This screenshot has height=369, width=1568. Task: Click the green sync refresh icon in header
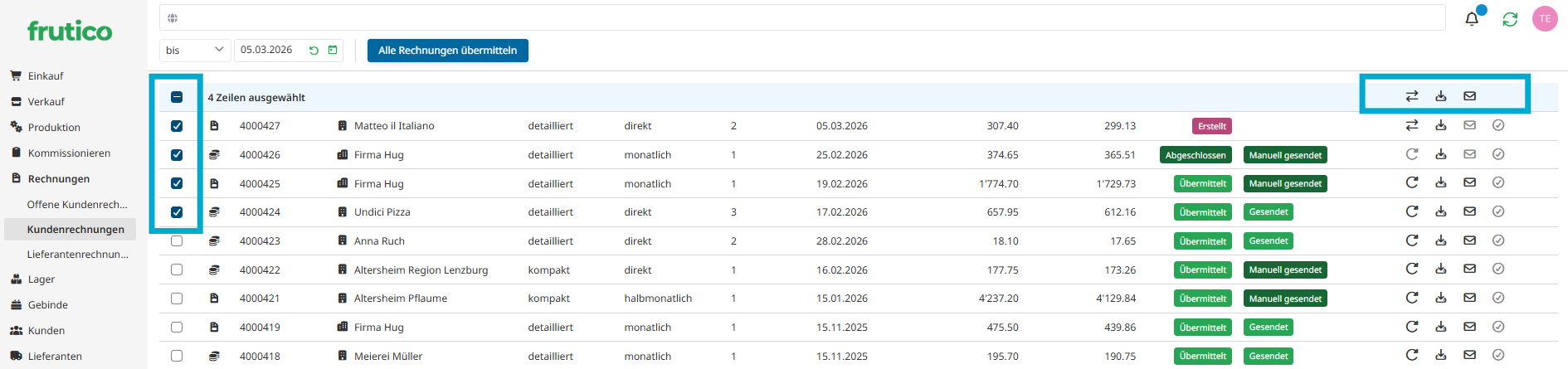pos(1510,19)
